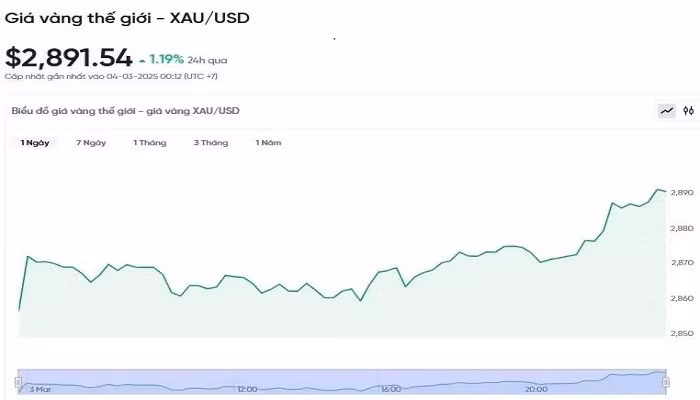
Task: Select the 3 Tháng time range
Action: (211, 143)
